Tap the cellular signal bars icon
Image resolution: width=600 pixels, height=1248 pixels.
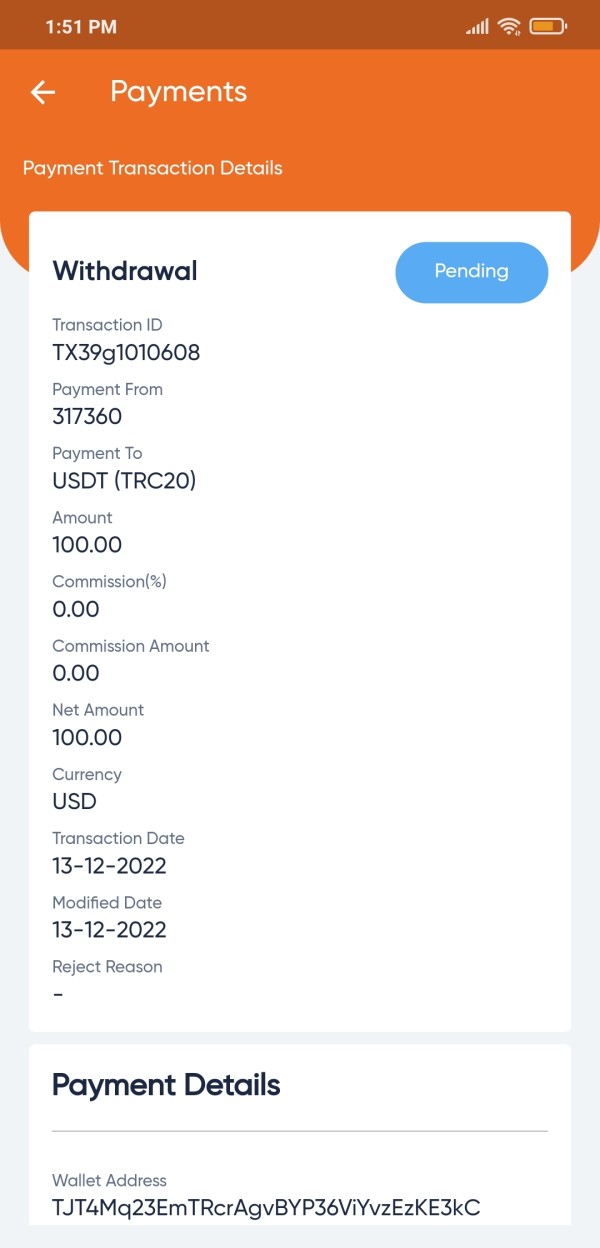[x=477, y=27]
